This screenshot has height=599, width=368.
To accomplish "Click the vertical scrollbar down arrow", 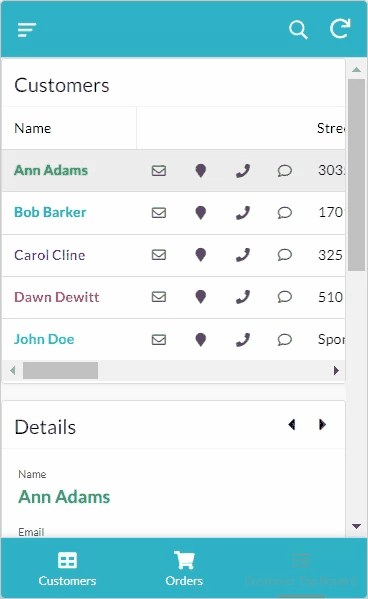I will [357, 526].
